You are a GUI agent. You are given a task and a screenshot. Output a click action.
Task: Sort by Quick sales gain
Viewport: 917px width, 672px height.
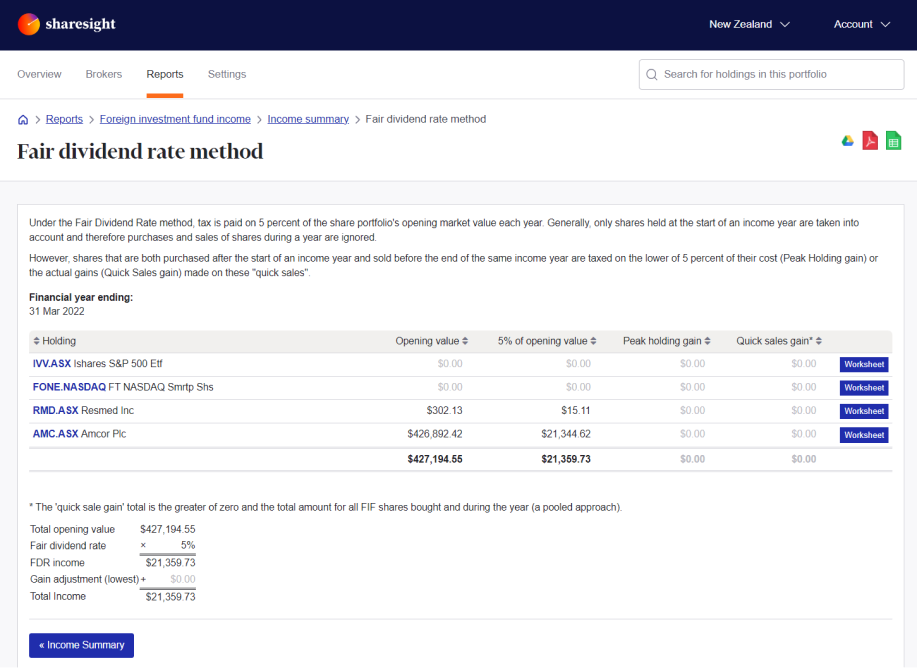point(779,341)
